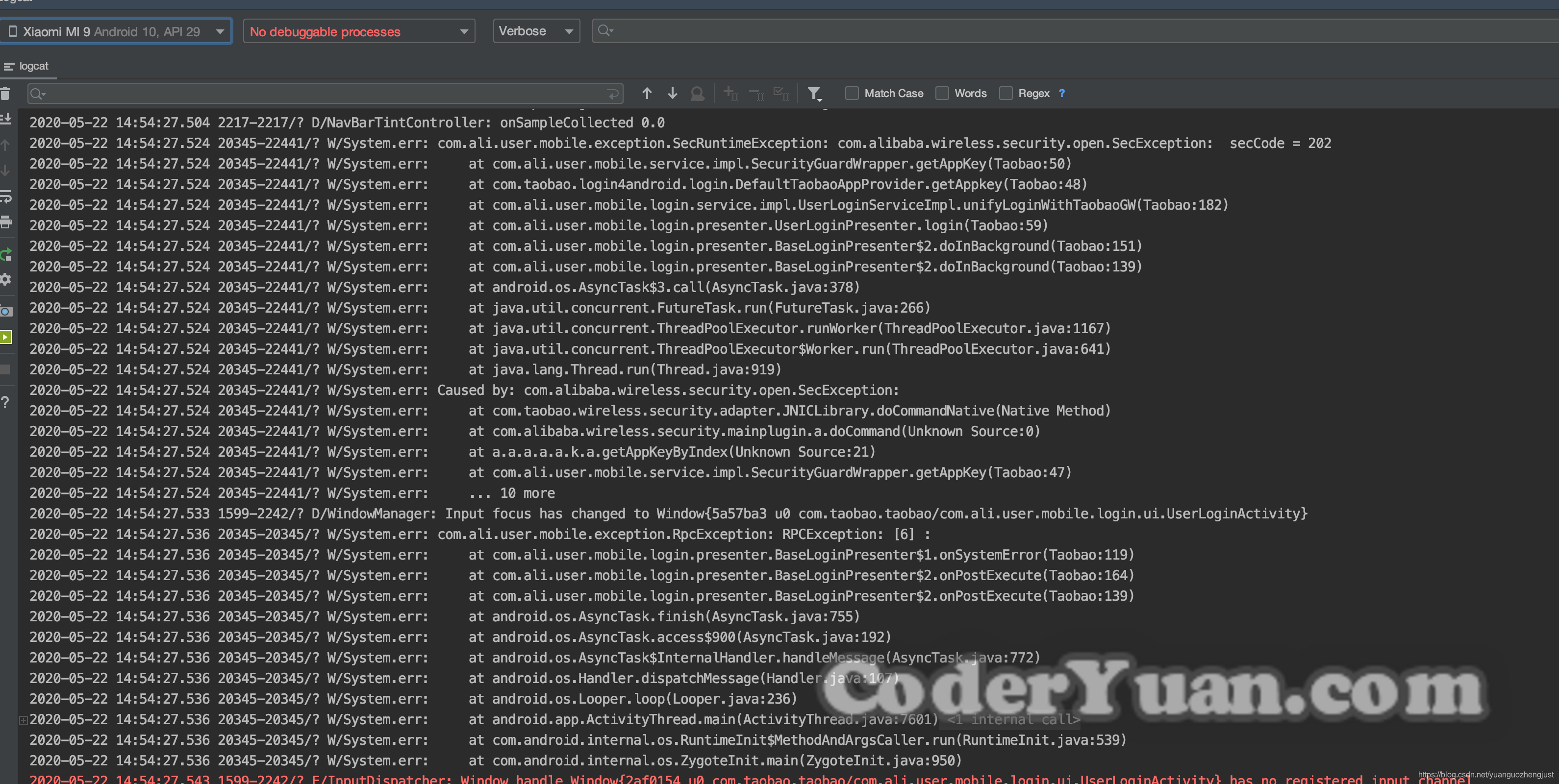This screenshot has height=784, width=1559.
Task: Open the Xiaomi MI 9 device dropdown
Action: [x=115, y=31]
